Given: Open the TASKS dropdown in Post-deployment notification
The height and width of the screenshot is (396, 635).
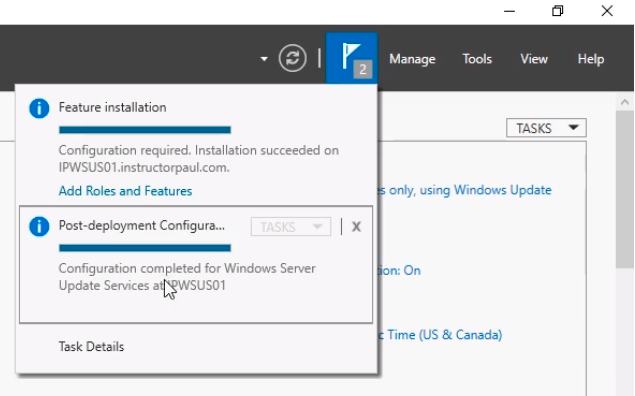Looking at the screenshot, I should 291,227.
